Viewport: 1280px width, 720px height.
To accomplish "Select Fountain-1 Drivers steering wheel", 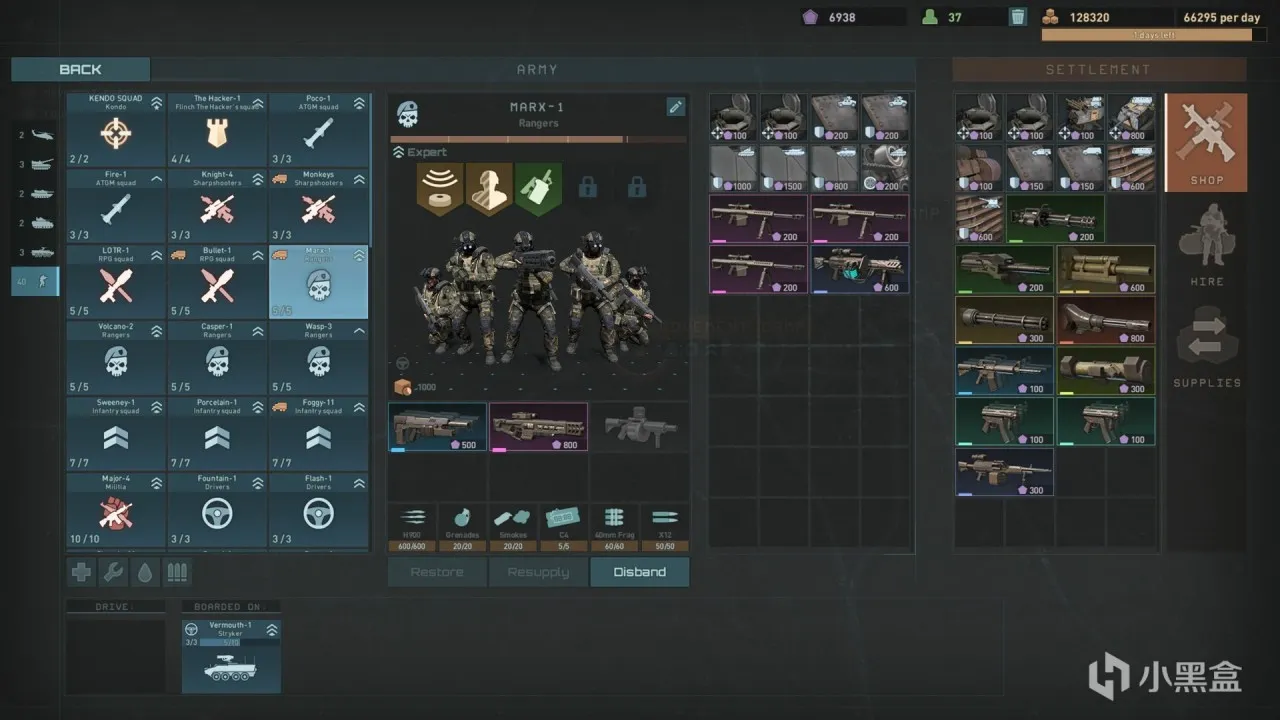I will [217, 514].
